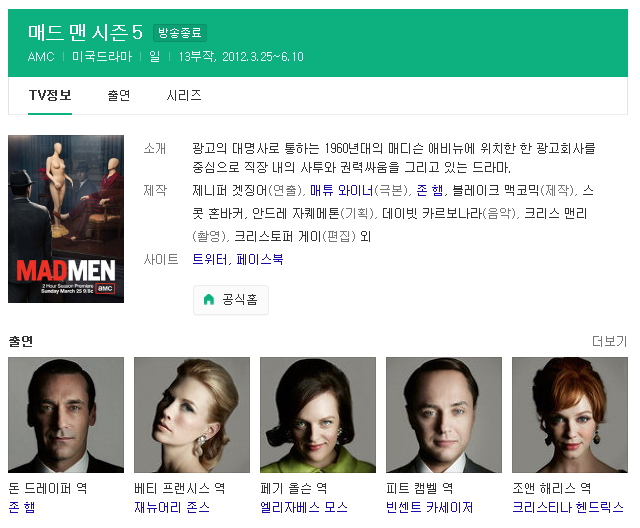Open 매튜 와이너 writer link
The width and height of the screenshot is (640, 528).
coord(341,191)
